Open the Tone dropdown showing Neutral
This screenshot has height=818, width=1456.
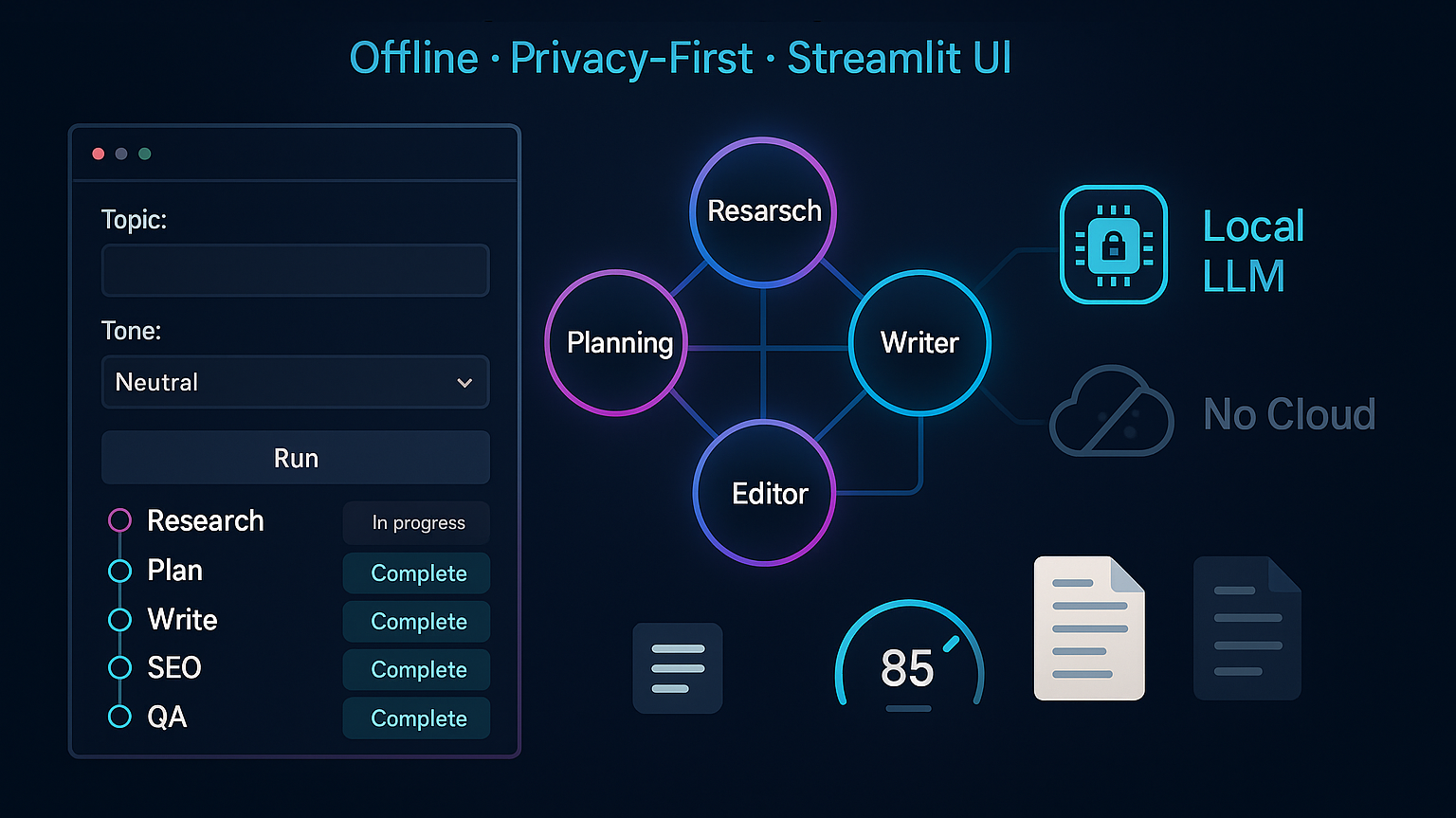(295, 382)
